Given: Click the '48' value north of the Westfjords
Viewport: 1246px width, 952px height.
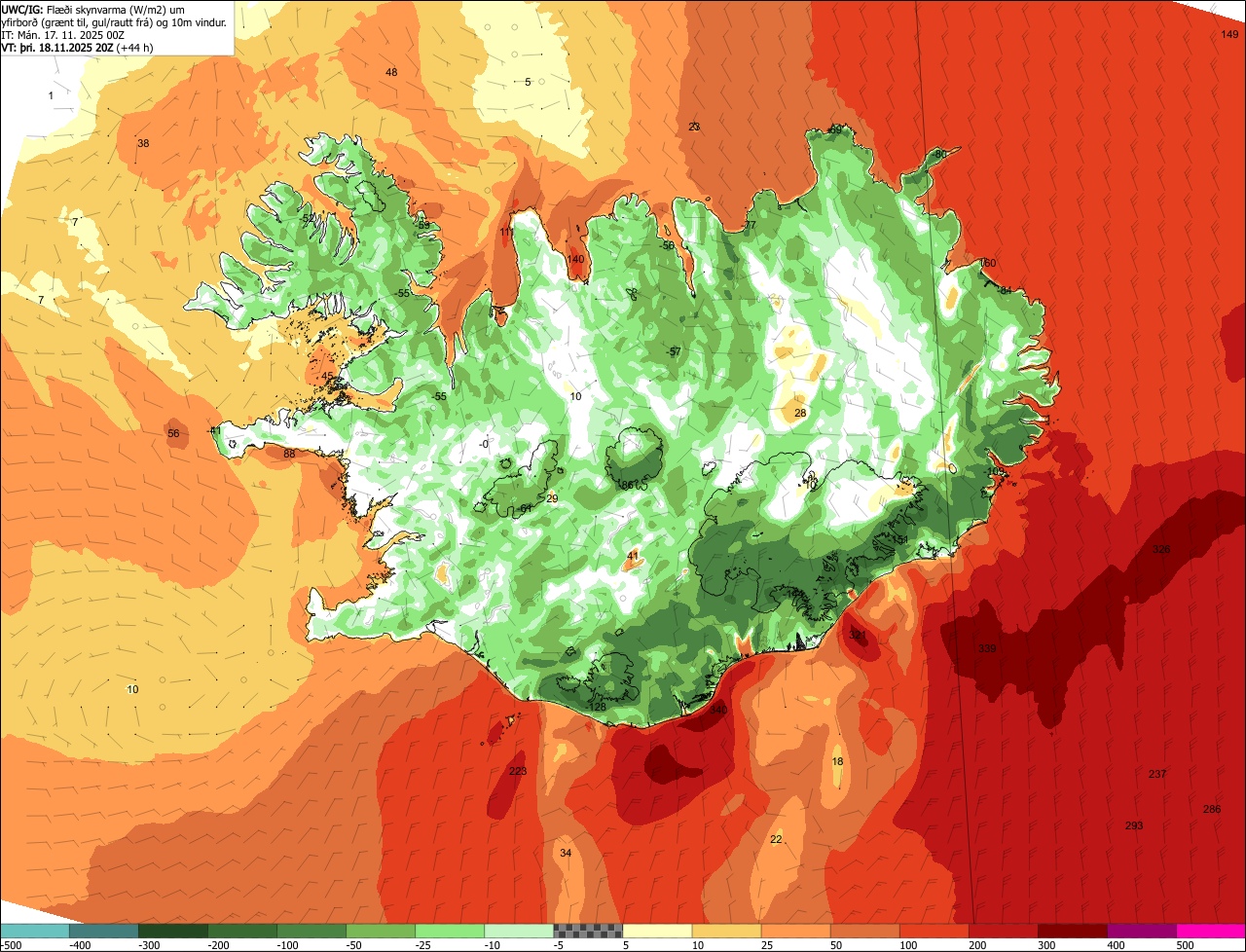Looking at the screenshot, I should pyautogui.click(x=391, y=73).
